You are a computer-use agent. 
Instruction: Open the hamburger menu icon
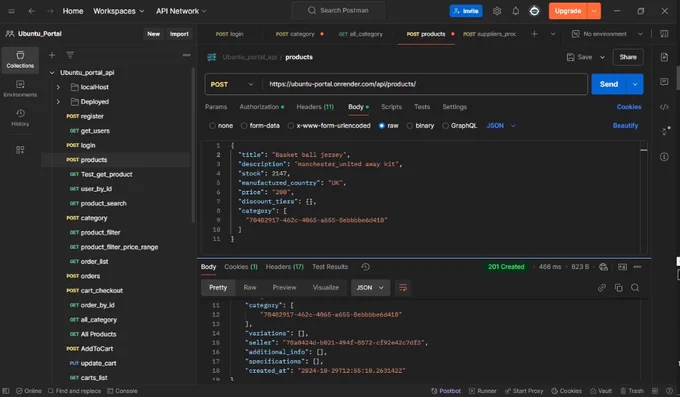tap(11, 11)
